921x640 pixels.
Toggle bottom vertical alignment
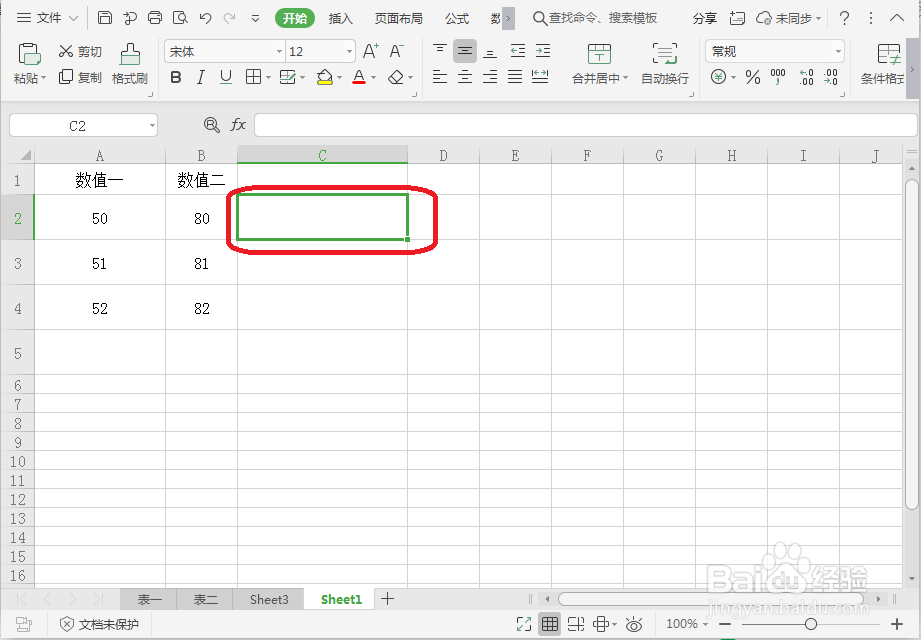point(490,51)
